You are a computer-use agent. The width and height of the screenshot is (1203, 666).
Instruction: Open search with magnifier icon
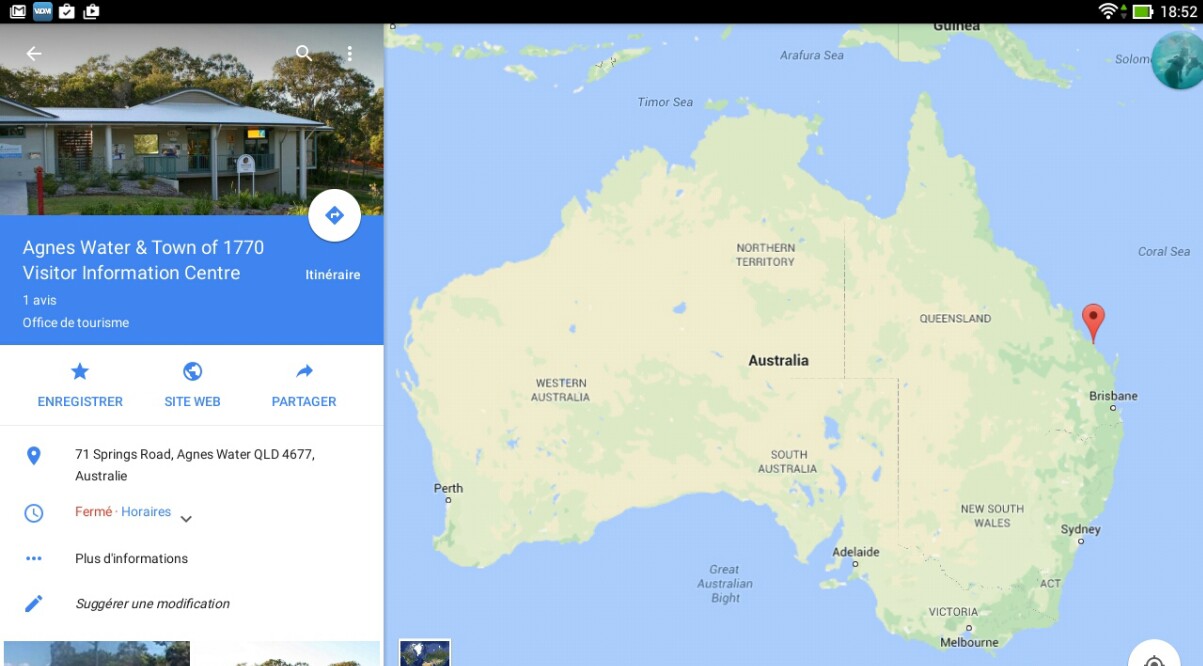(304, 53)
